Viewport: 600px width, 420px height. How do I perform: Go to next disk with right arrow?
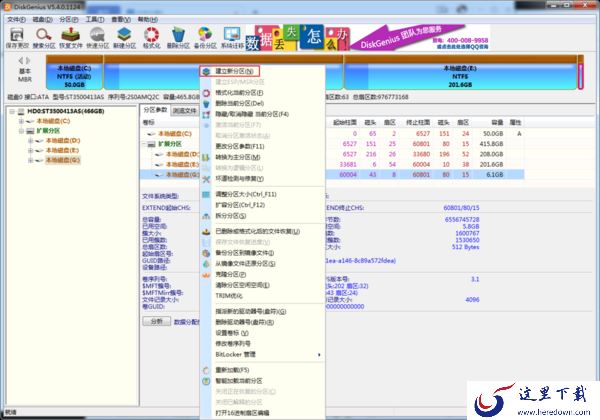click(x=28, y=60)
